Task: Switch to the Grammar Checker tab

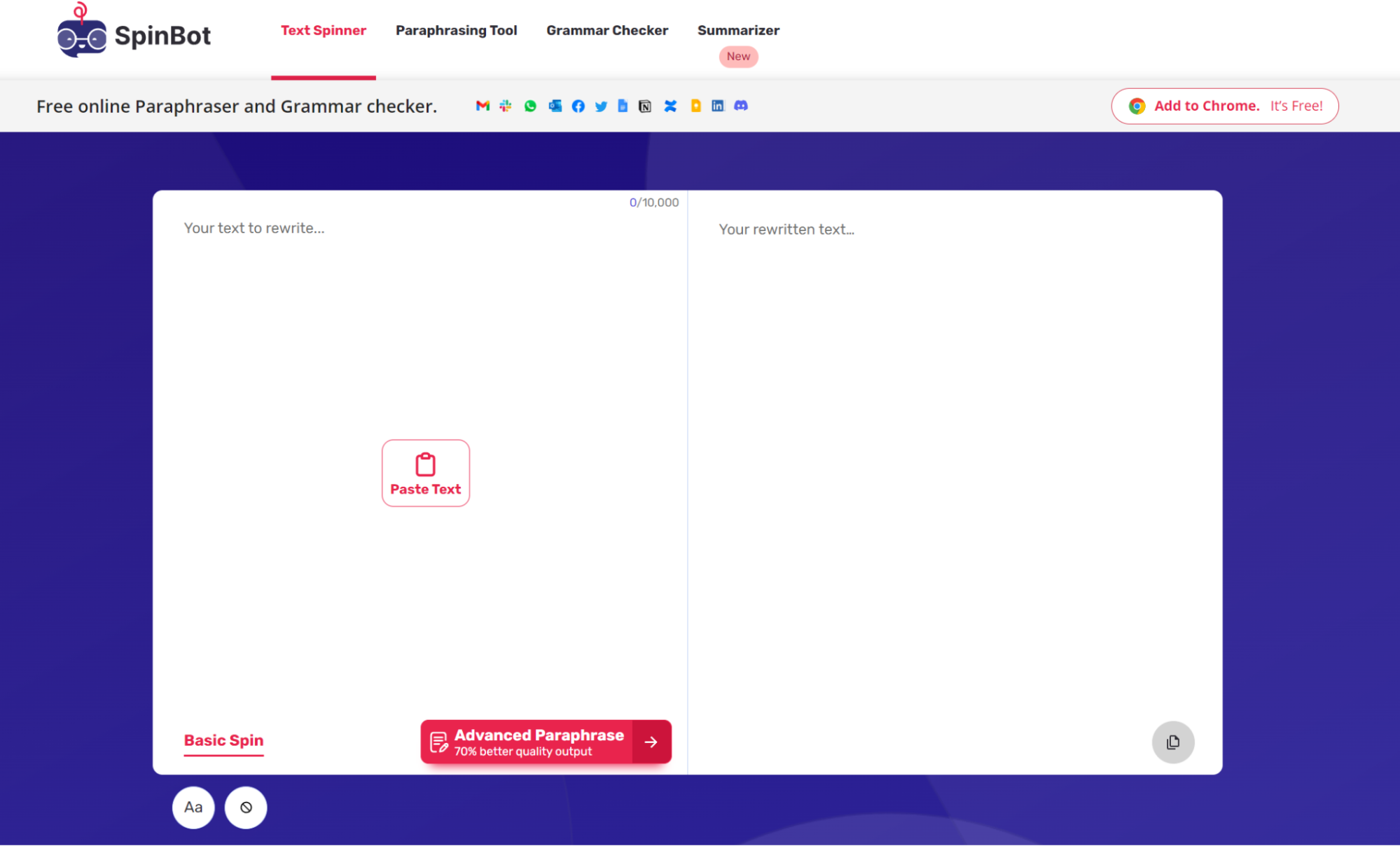Action: (607, 30)
